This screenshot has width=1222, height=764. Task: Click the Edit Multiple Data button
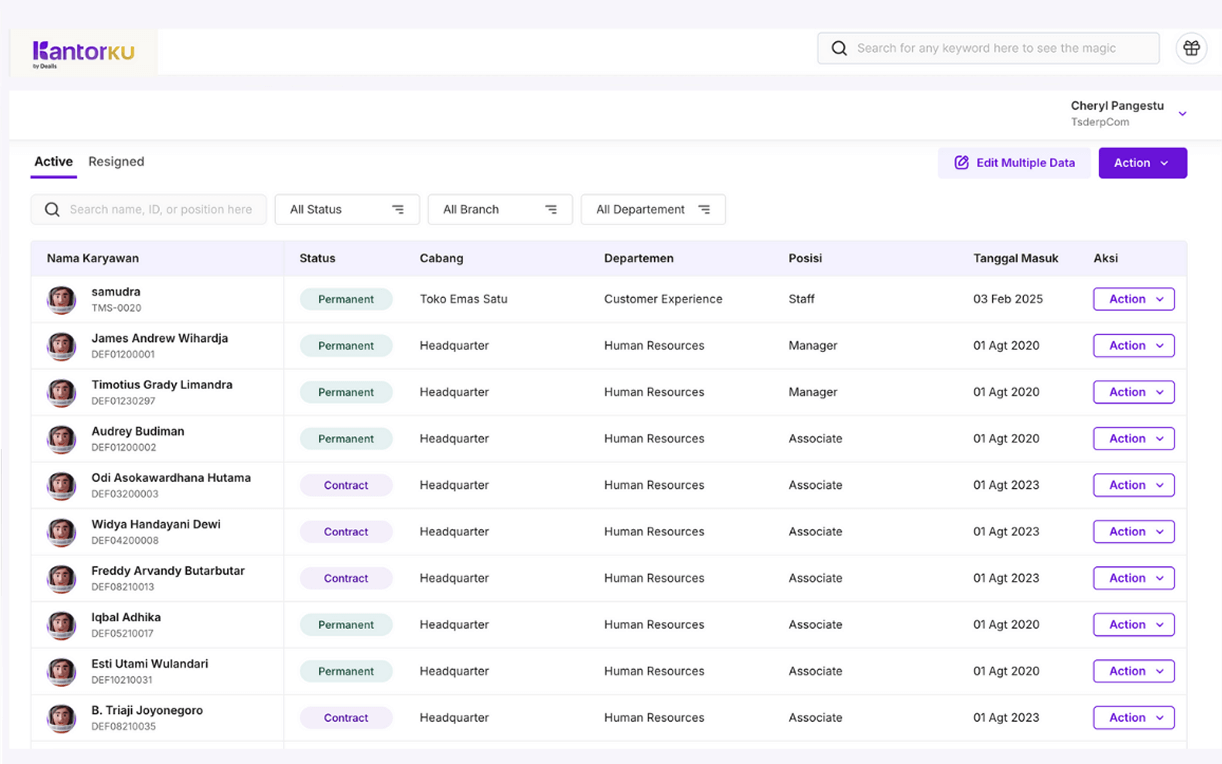pos(1014,163)
